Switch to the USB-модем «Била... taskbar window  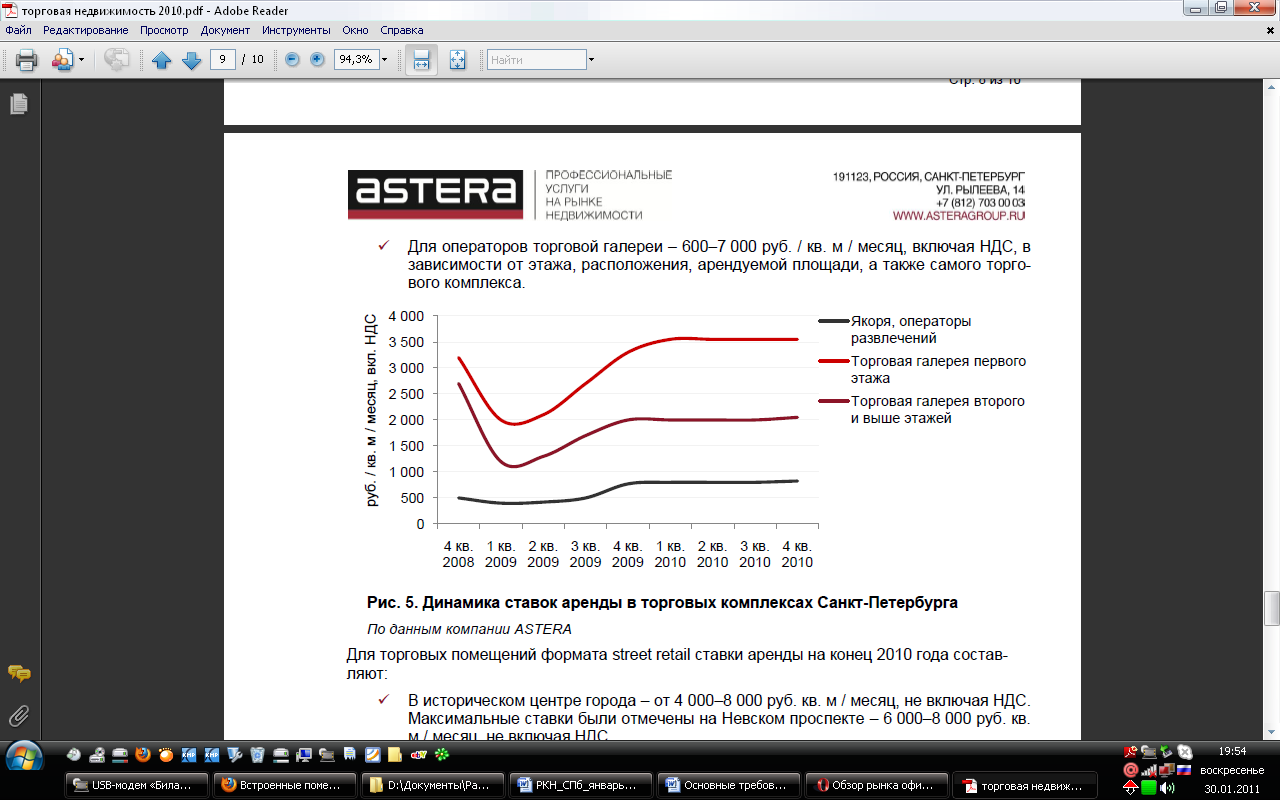tap(138, 785)
